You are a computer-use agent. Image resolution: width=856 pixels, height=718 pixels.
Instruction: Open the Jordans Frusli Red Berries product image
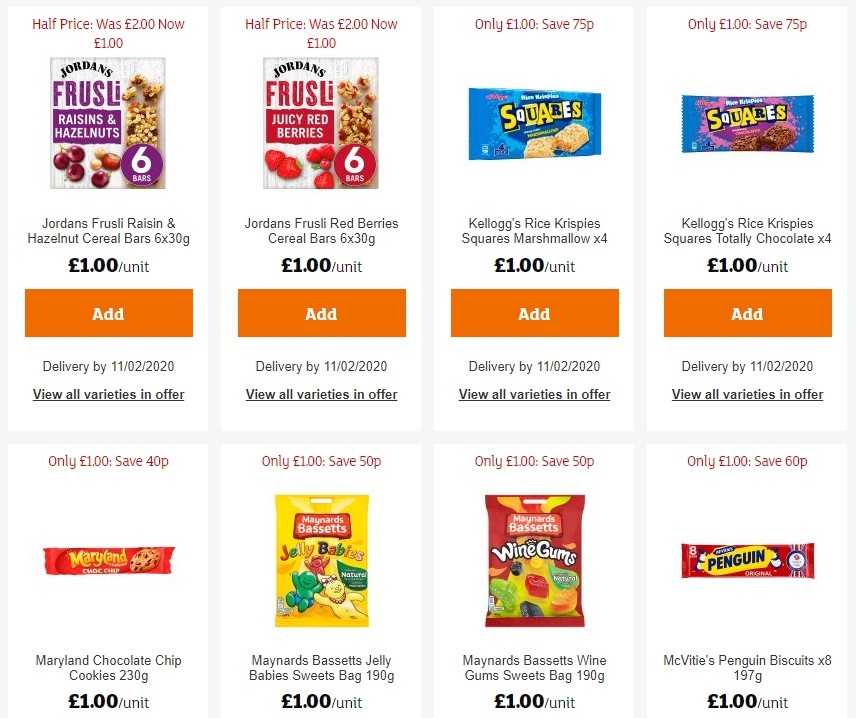[321, 124]
